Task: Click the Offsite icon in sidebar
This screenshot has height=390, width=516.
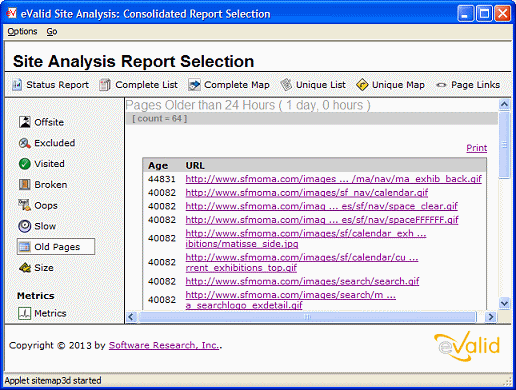Action: click(x=25, y=122)
